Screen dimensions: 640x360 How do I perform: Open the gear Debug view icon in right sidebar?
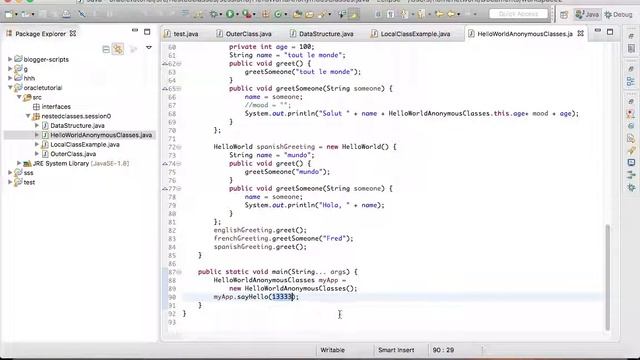tap(631, 187)
